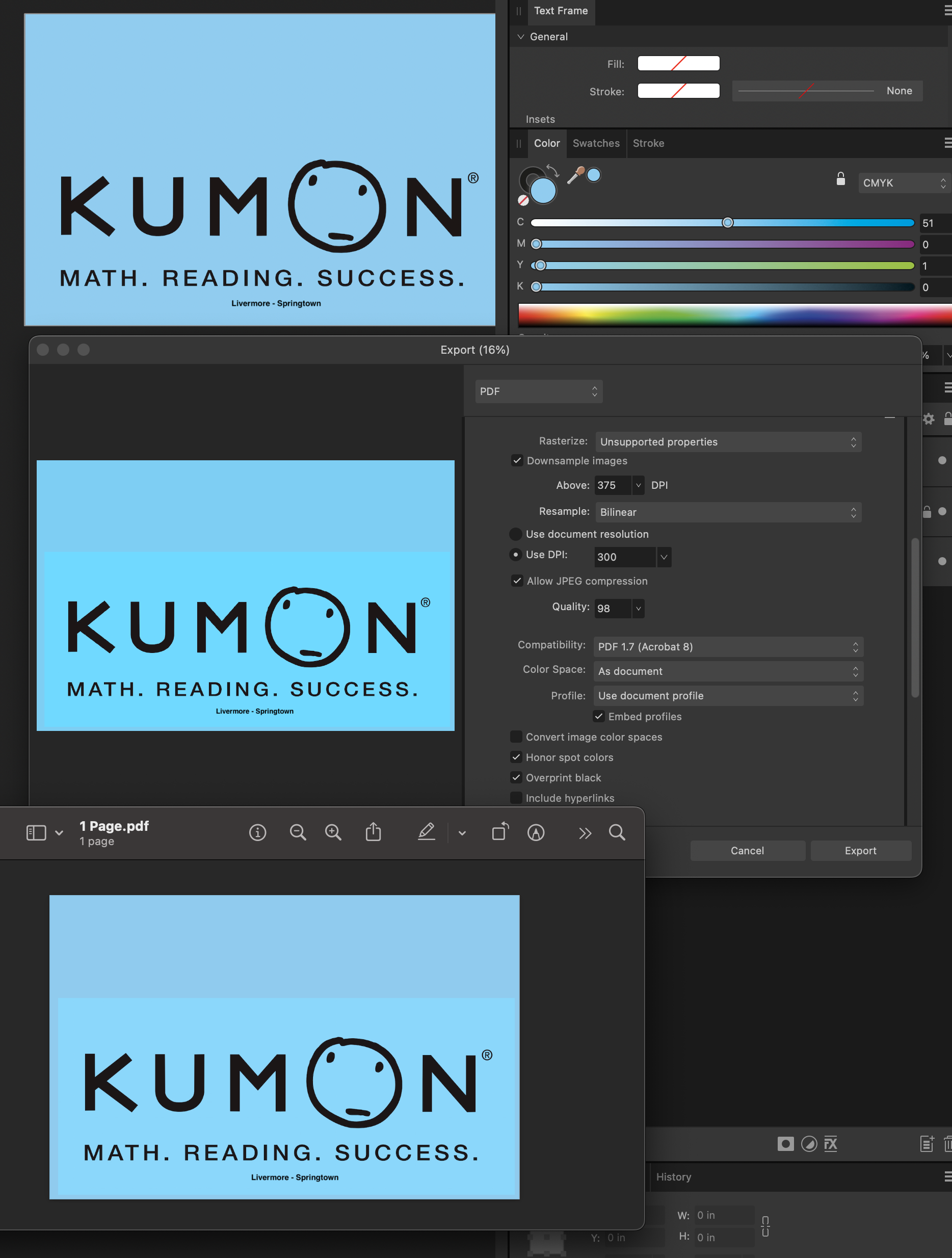Click the search magnifier in Preview
Screen dimensions: 952x1258
617,832
